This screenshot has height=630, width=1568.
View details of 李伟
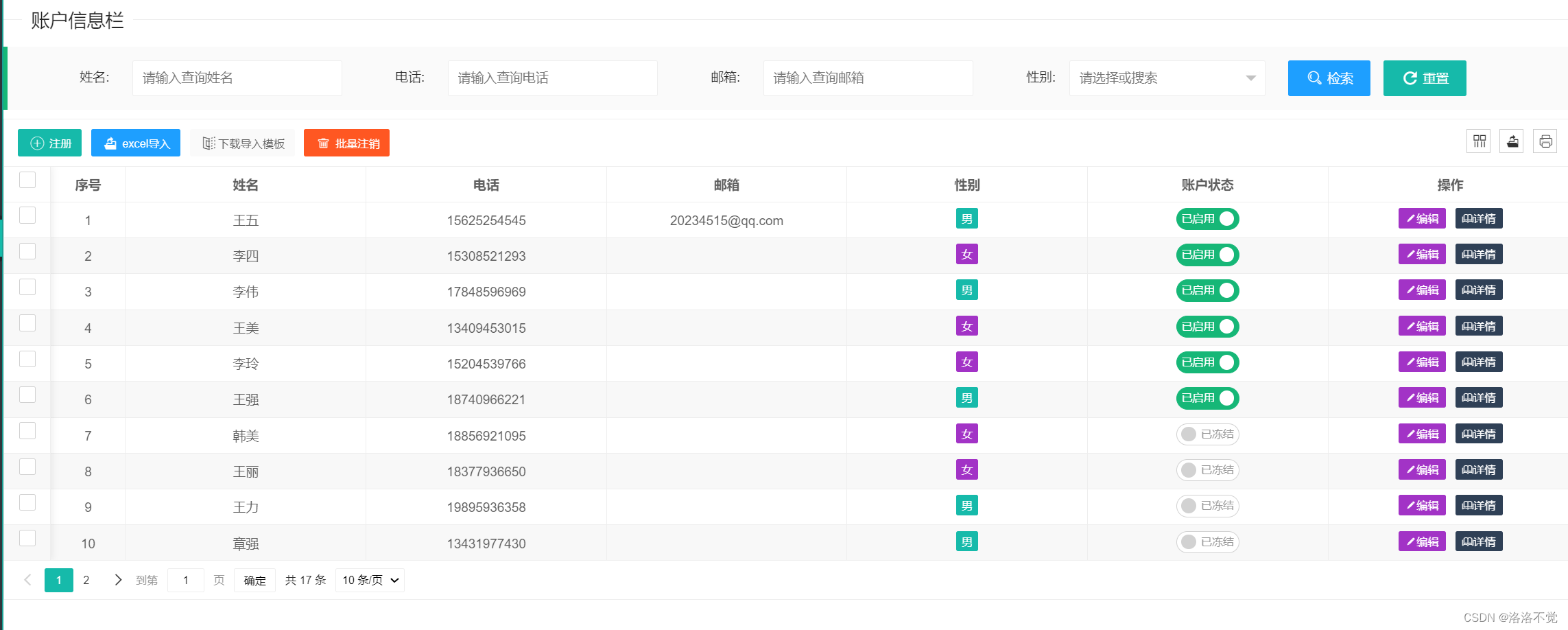point(1479,290)
